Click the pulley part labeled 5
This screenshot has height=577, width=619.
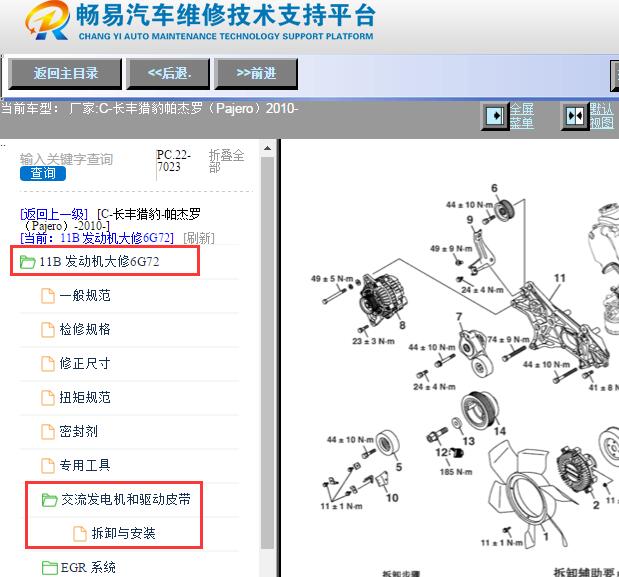387,444
